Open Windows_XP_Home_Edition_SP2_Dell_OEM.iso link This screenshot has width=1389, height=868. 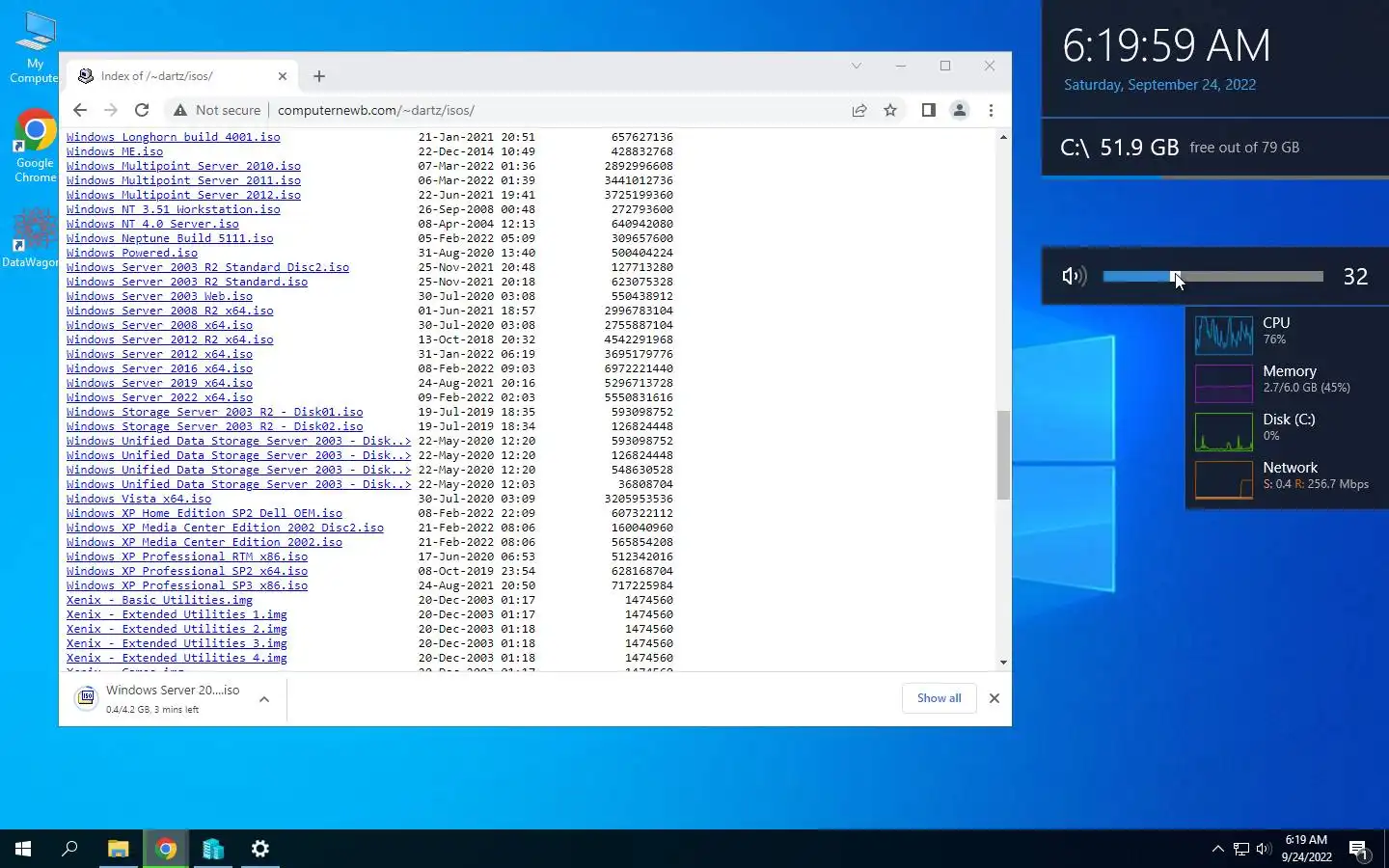click(204, 513)
